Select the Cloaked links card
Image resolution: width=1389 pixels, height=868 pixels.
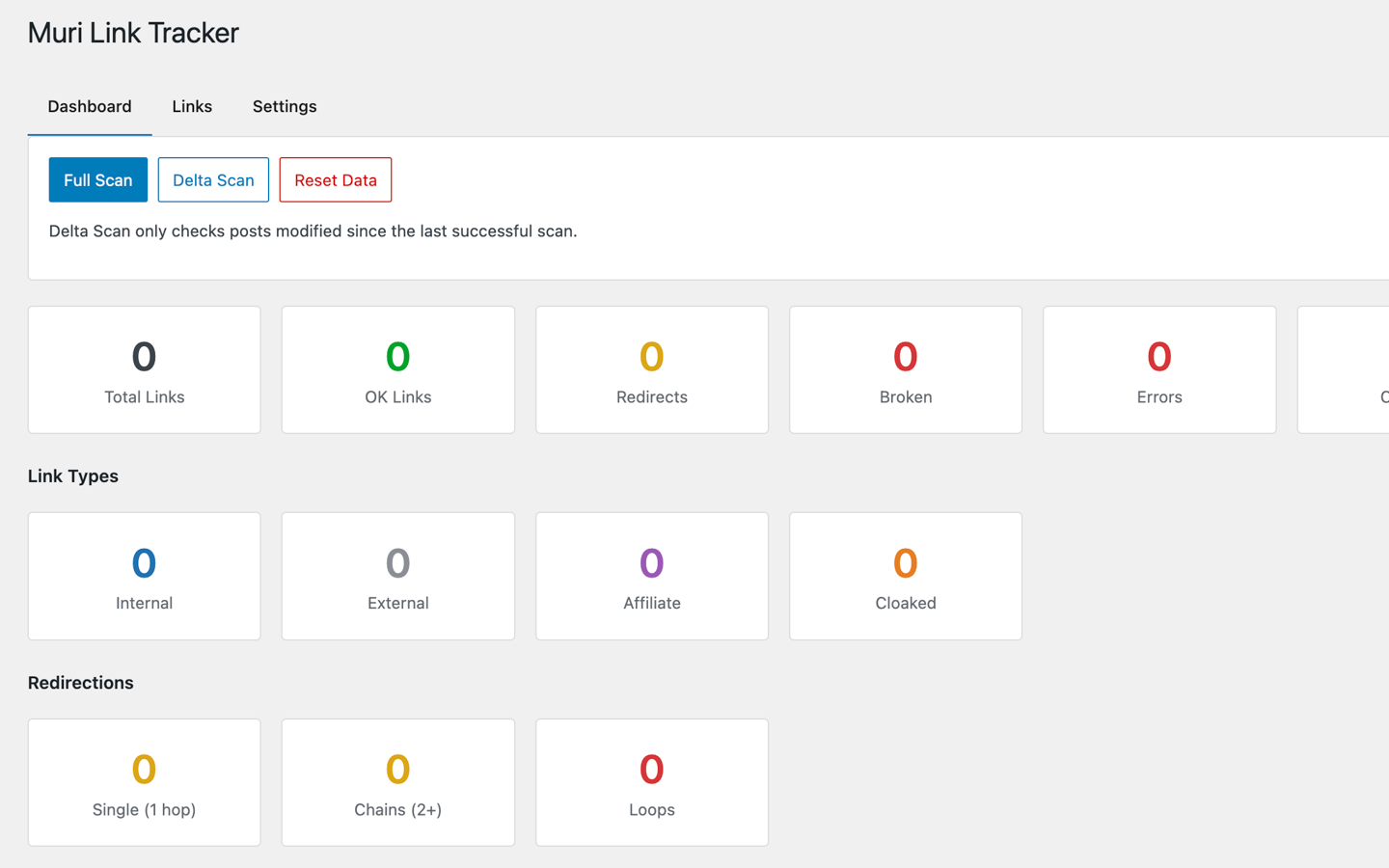coord(905,576)
